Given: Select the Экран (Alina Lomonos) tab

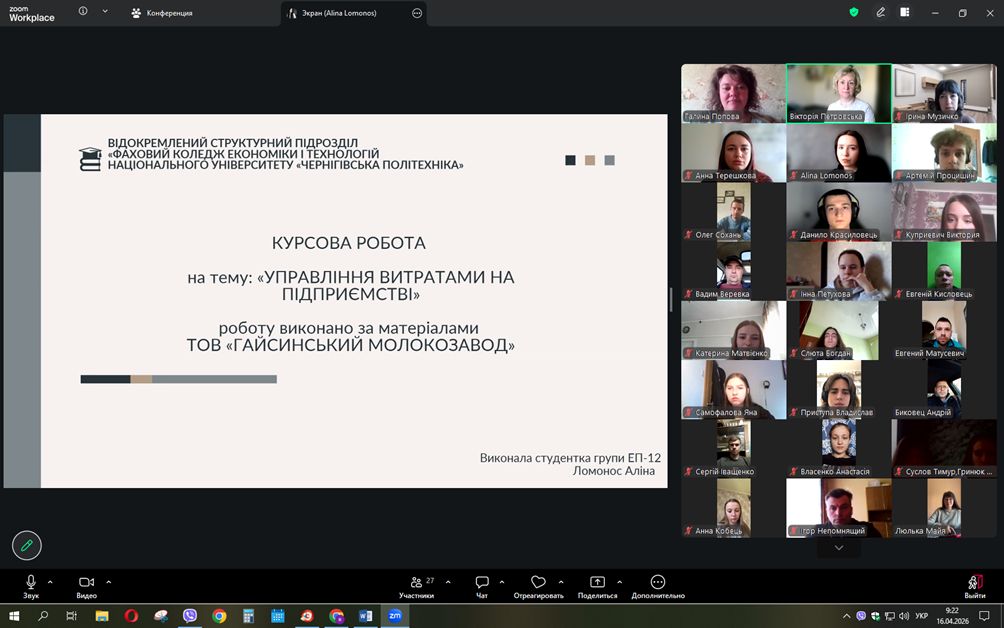Looking at the screenshot, I should coord(340,13).
